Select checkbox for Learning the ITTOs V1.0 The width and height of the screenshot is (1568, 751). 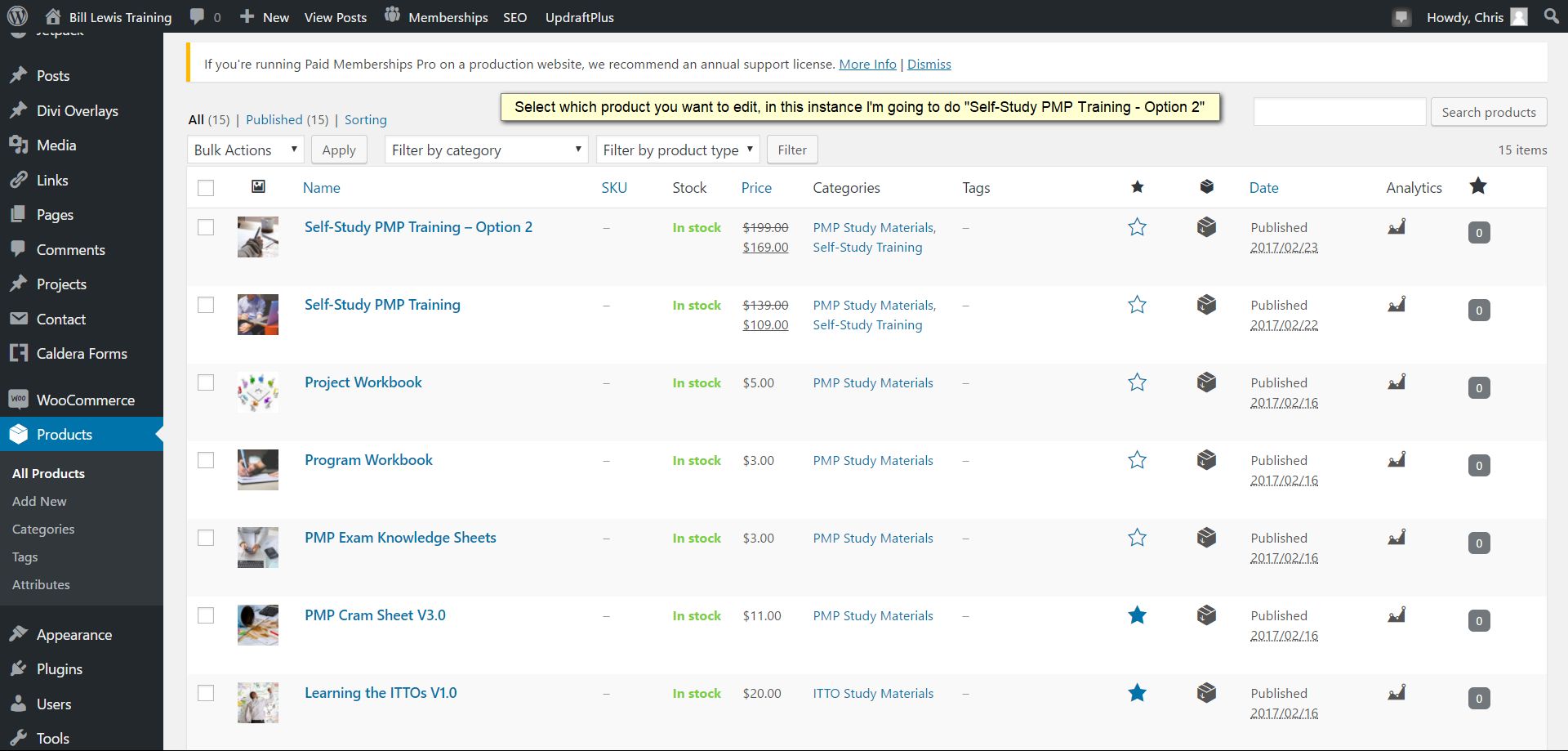click(x=206, y=693)
